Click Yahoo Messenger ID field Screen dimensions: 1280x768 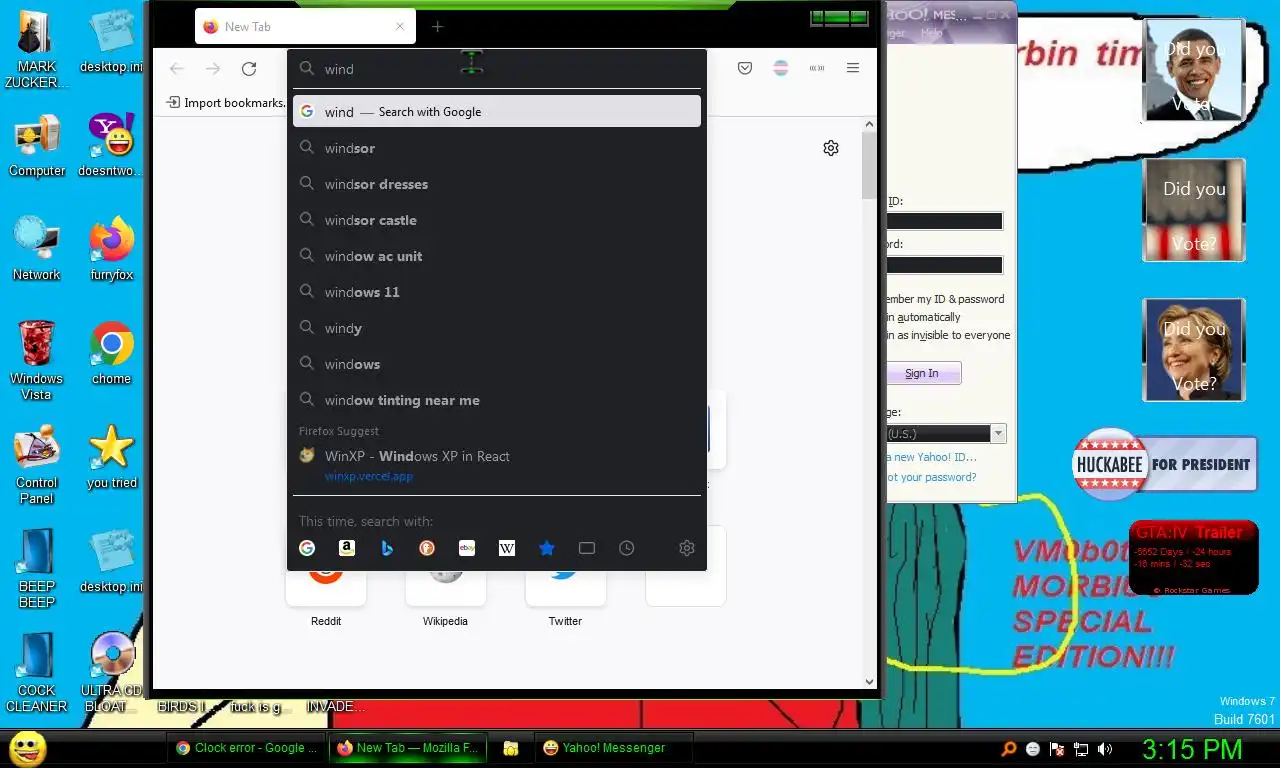click(944, 221)
